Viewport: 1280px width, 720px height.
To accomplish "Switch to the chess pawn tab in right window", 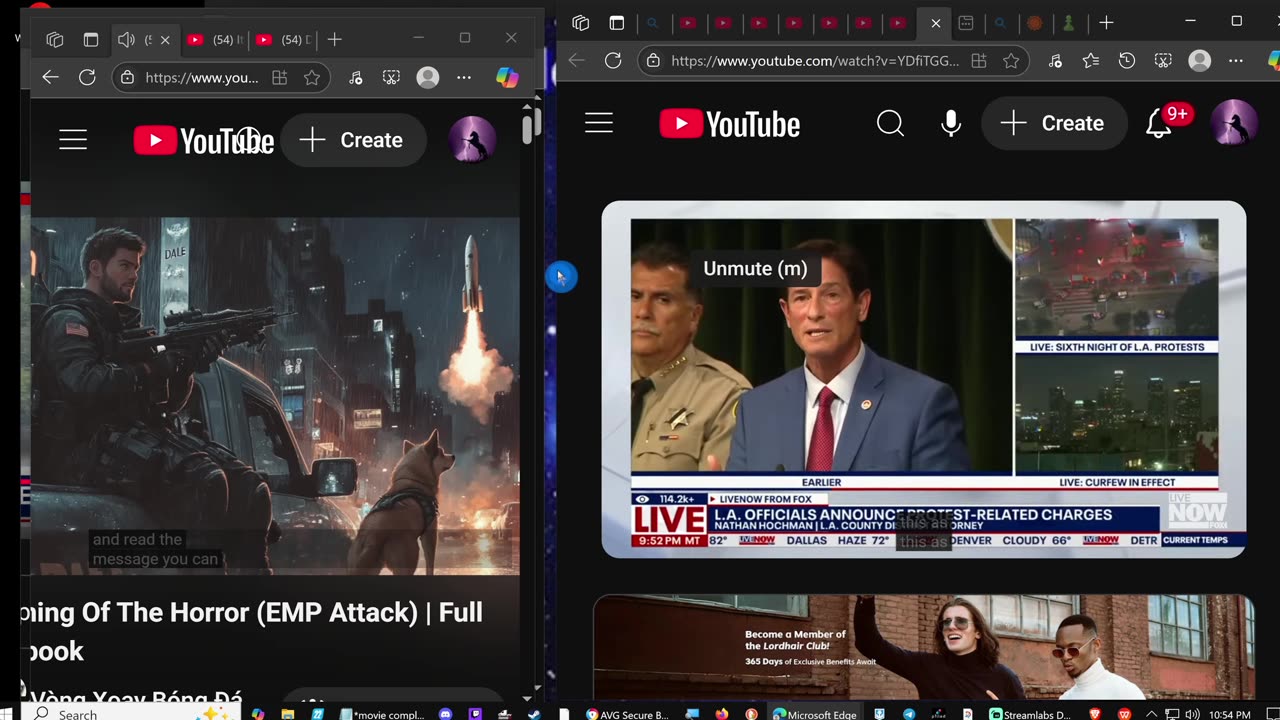I will 1070,23.
